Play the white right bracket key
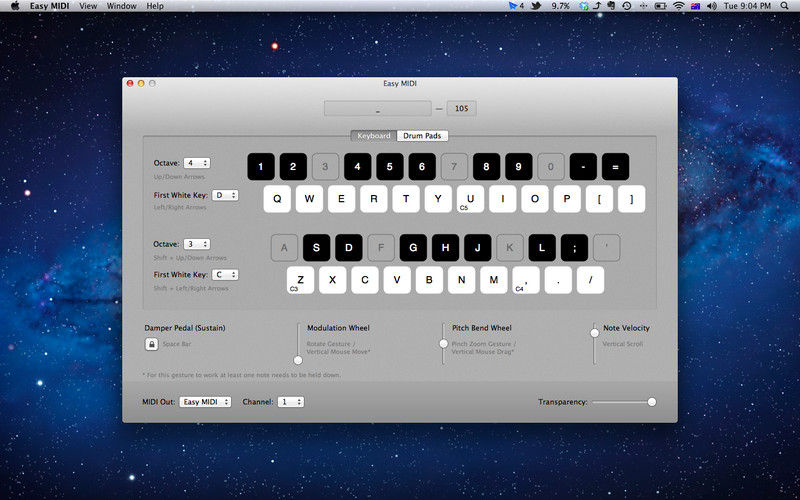The width and height of the screenshot is (800, 500). [x=631, y=199]
